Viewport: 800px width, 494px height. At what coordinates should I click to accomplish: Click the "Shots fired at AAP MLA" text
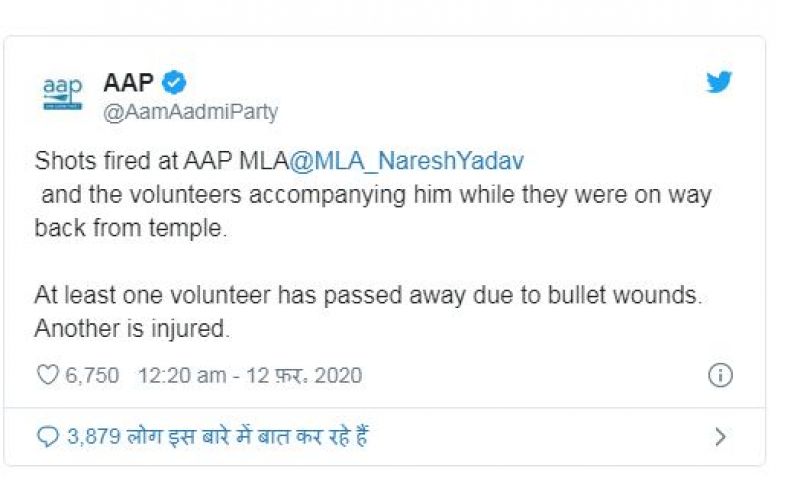pyautogui.click(x=160, y=160)
